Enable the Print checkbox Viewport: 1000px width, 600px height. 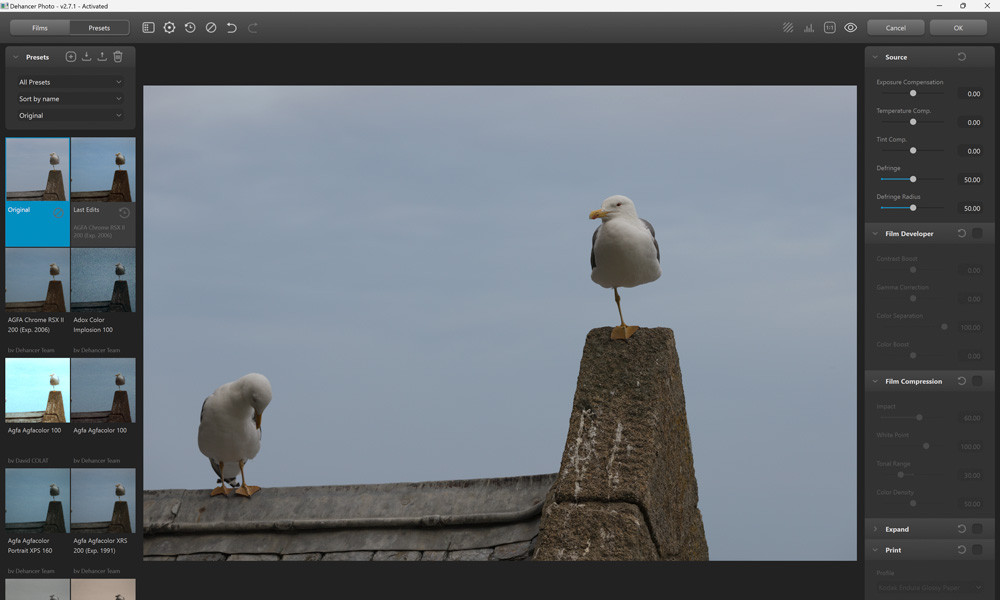[x=977, y=550]
